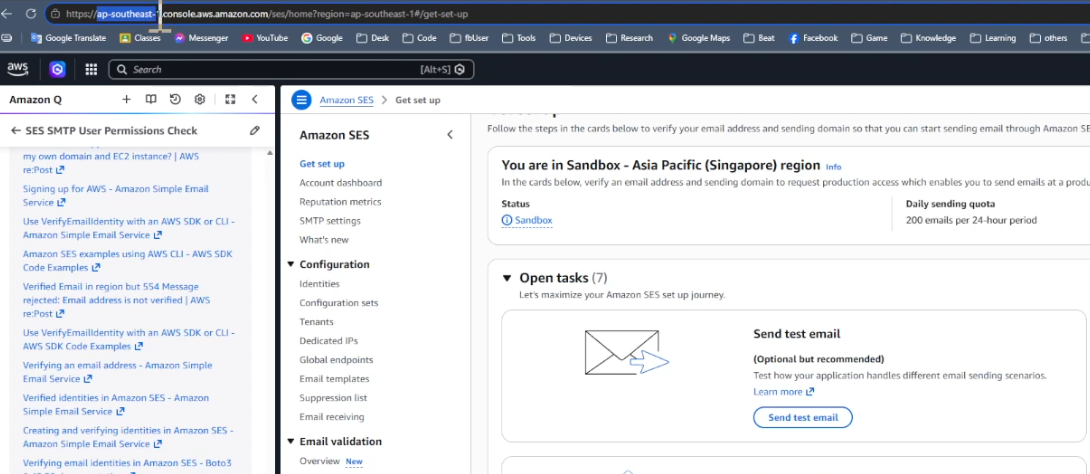Viewport: 1090px width, 474px height.
Task: Collapse the Email validation section
Action: click(291, 441)
